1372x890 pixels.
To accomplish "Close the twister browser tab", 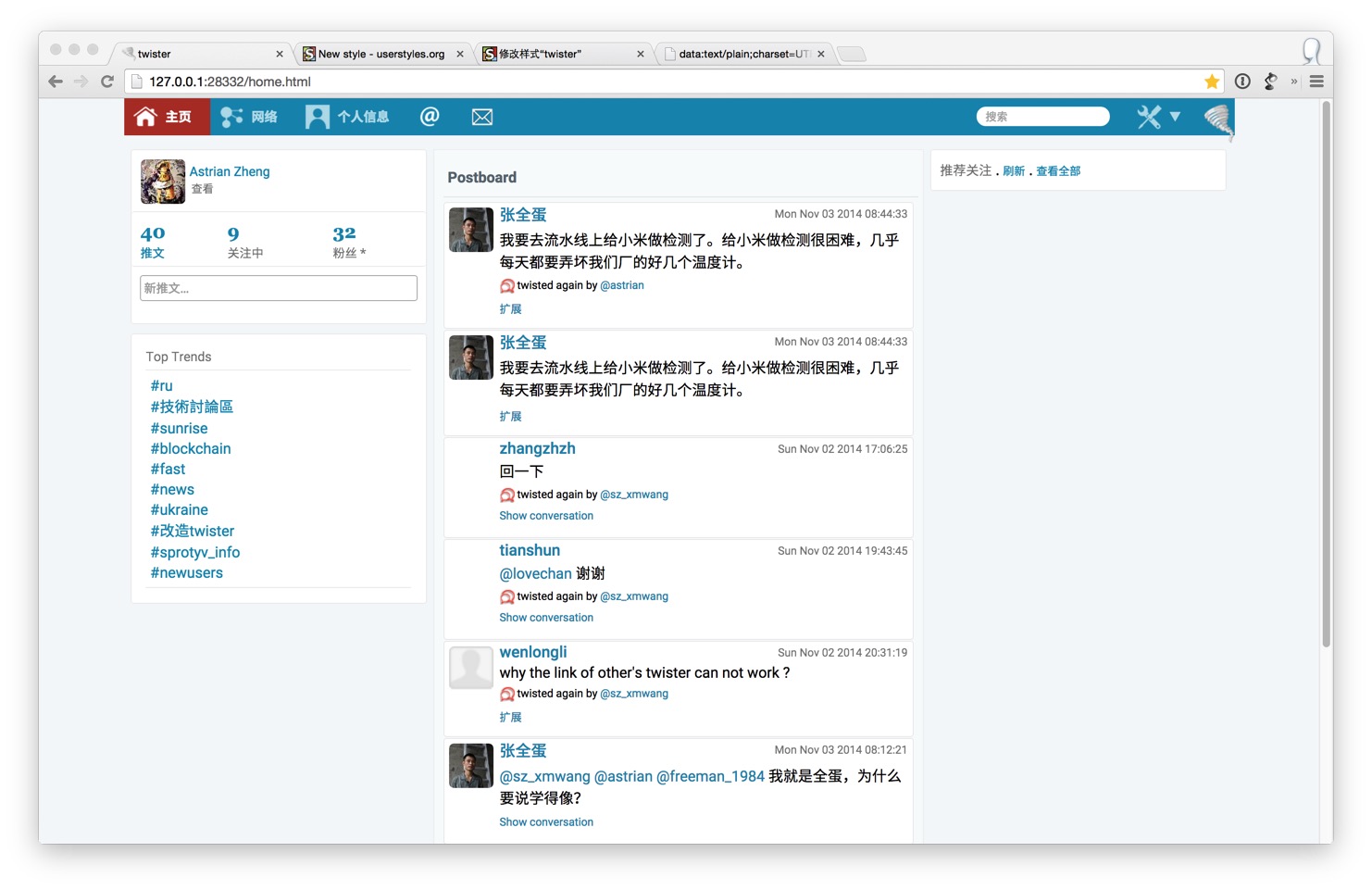I will click(x=280, y=54).
